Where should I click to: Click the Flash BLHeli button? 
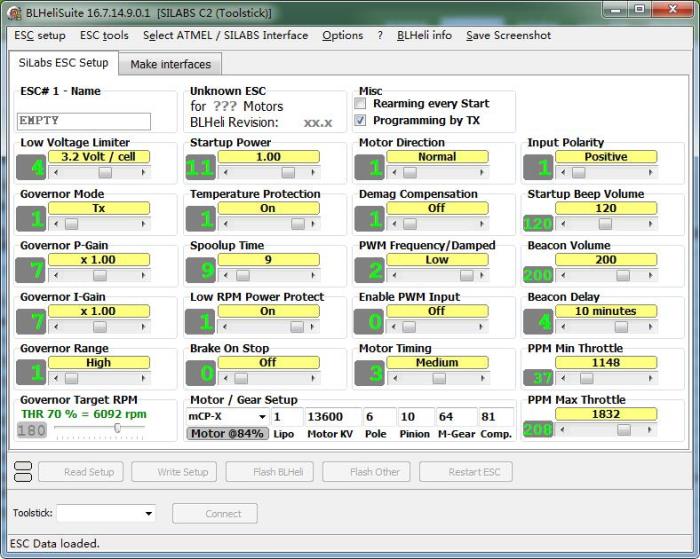[x=270, y=472]
